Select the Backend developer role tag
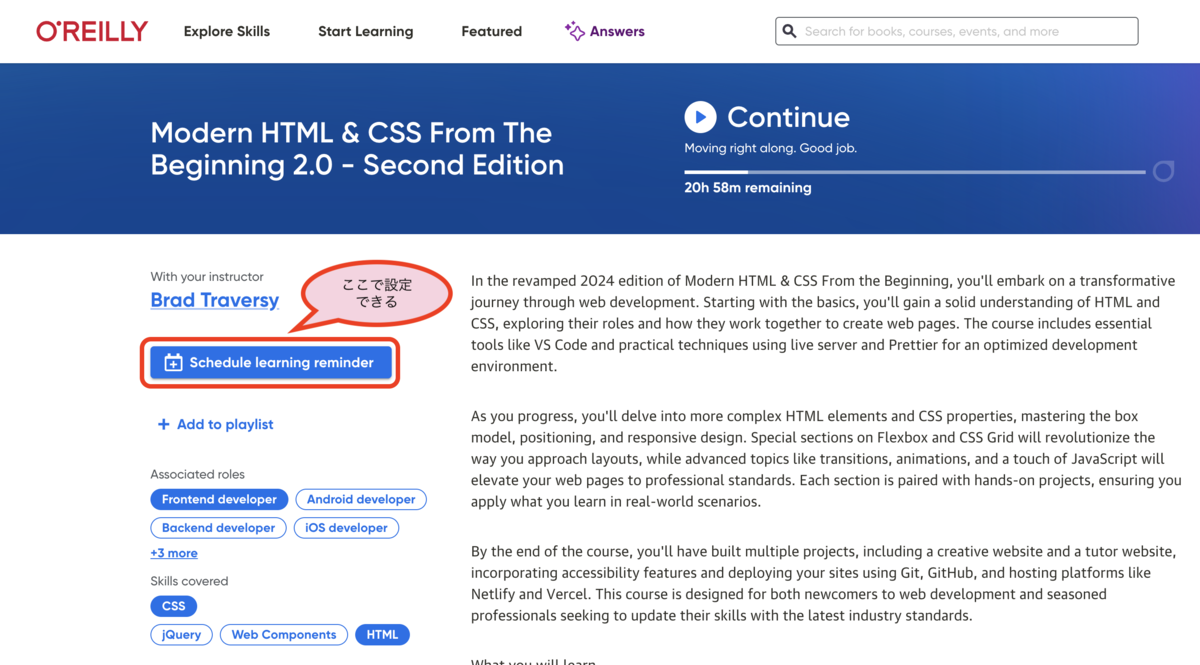Screen dimensions: 1200x665 pyautogui.click(x=218, y=527)
